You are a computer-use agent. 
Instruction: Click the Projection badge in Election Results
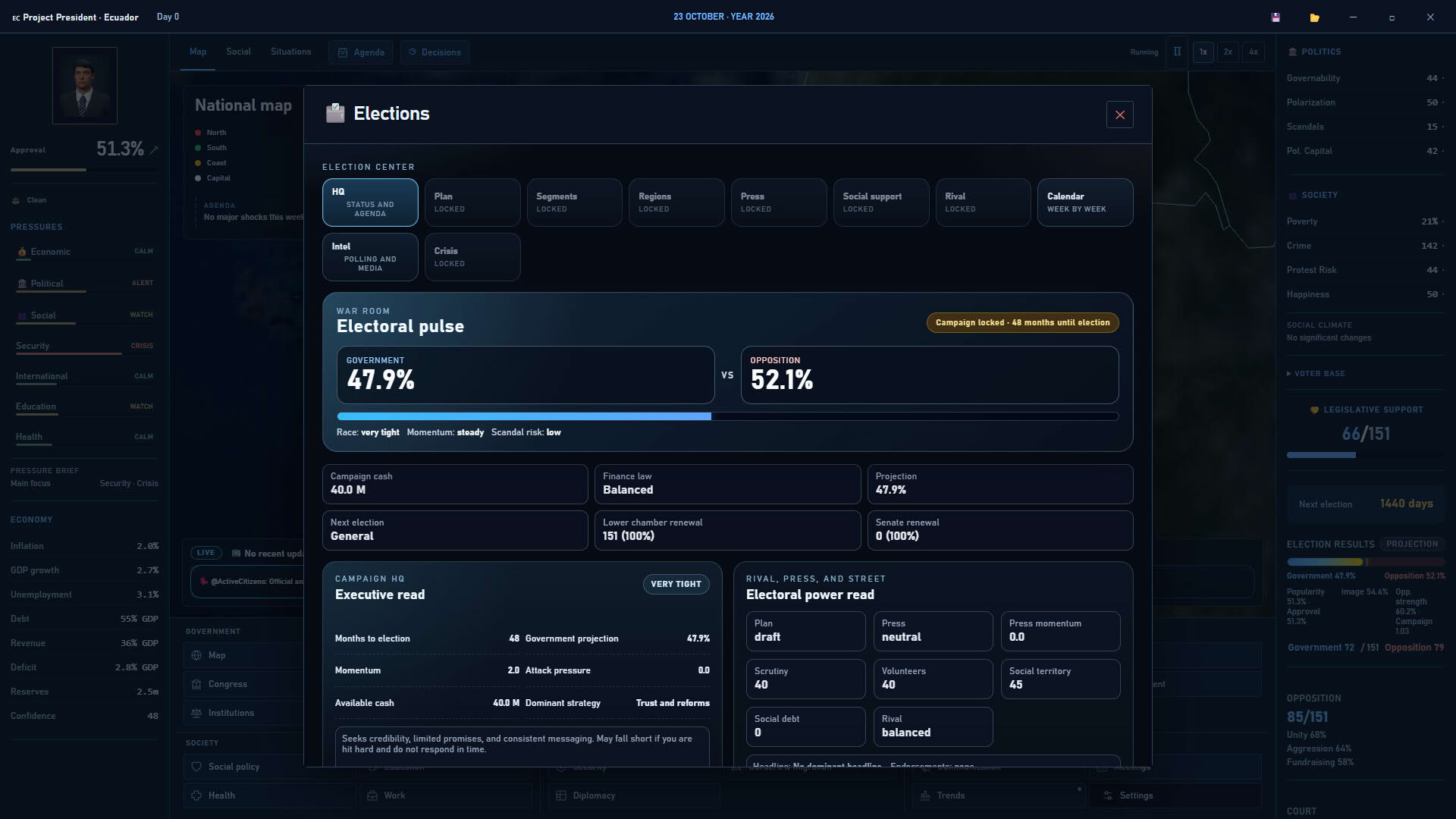[x=1412, y=544]
